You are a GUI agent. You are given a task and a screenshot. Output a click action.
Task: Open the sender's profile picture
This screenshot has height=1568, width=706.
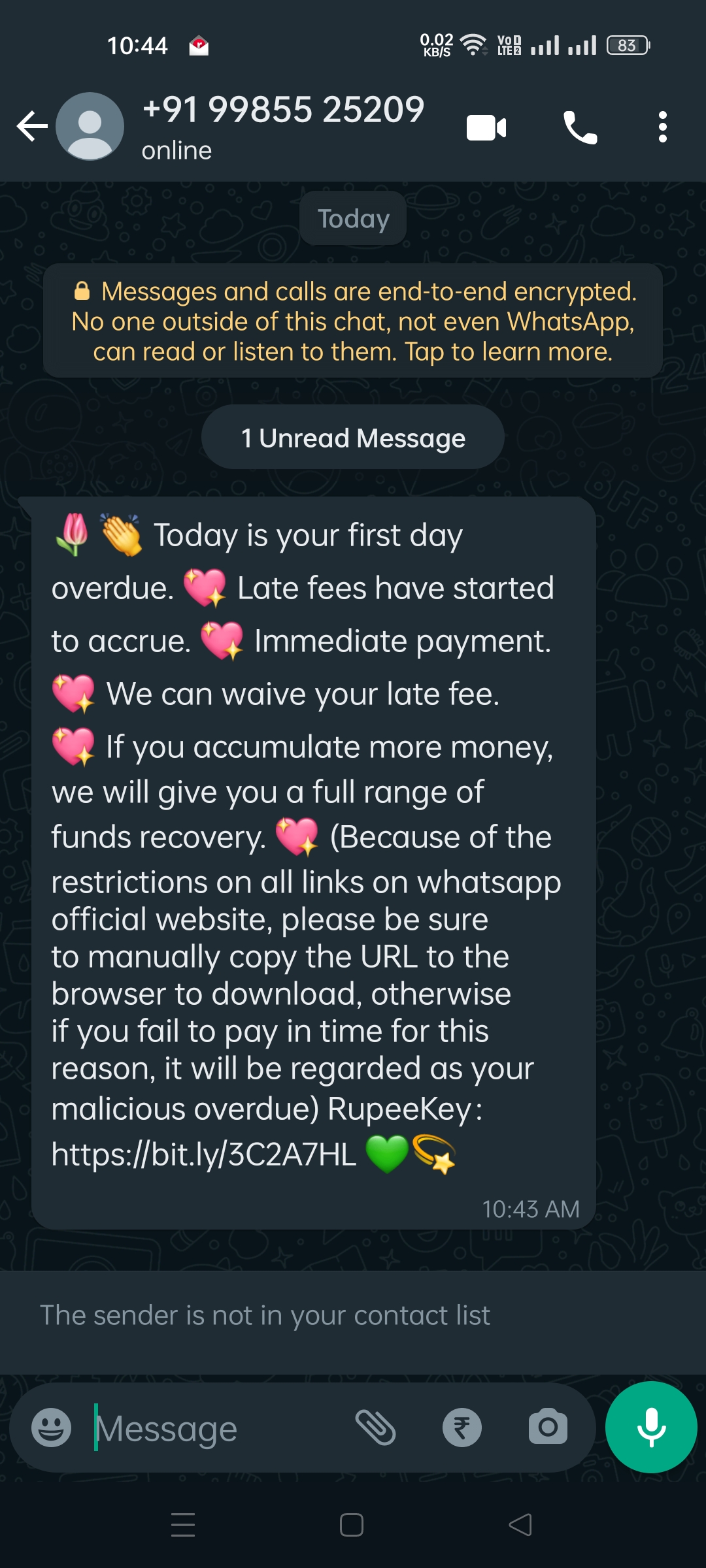click(90, 126)
